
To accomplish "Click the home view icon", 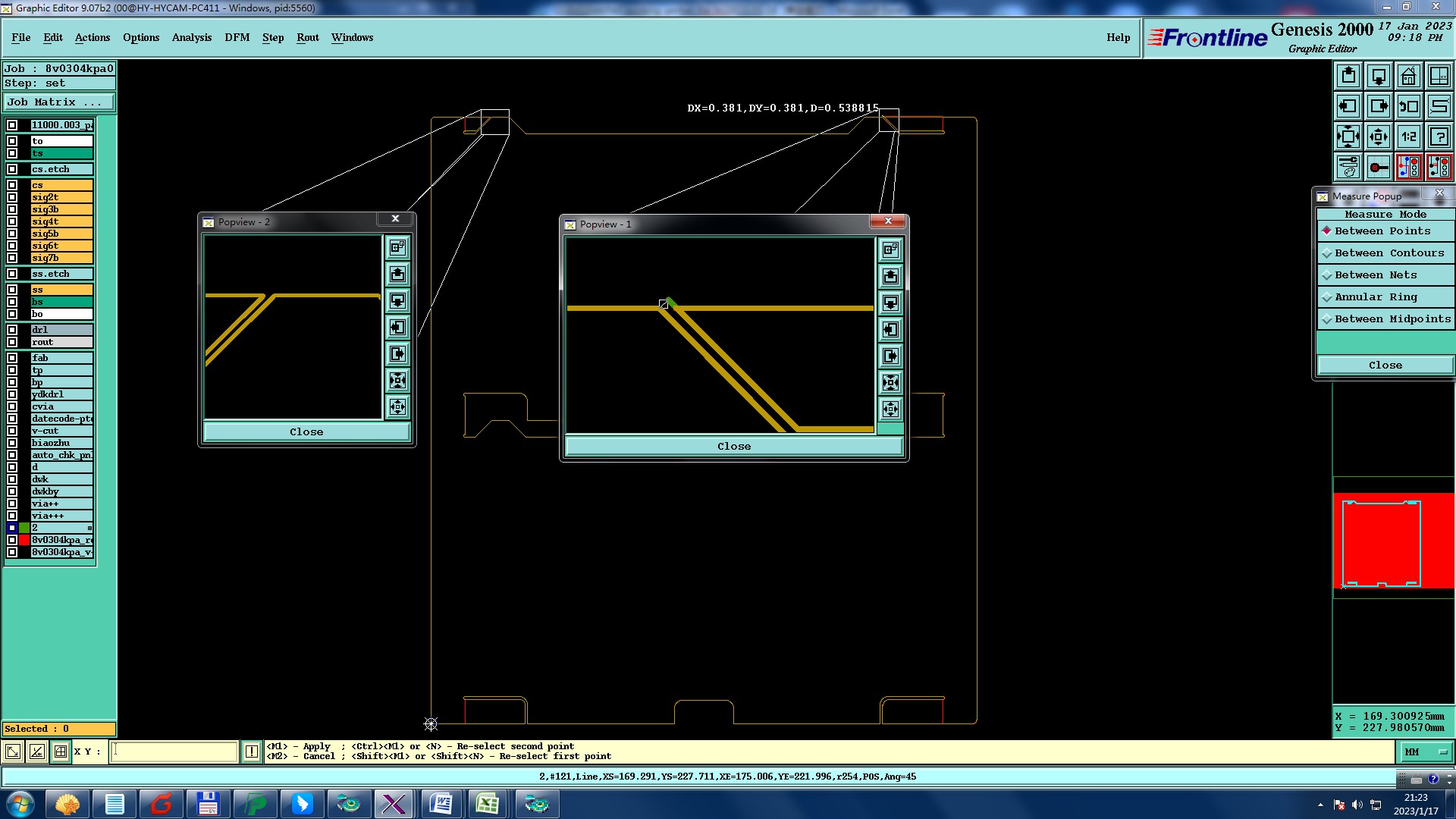I will [x=1408, y=76].
